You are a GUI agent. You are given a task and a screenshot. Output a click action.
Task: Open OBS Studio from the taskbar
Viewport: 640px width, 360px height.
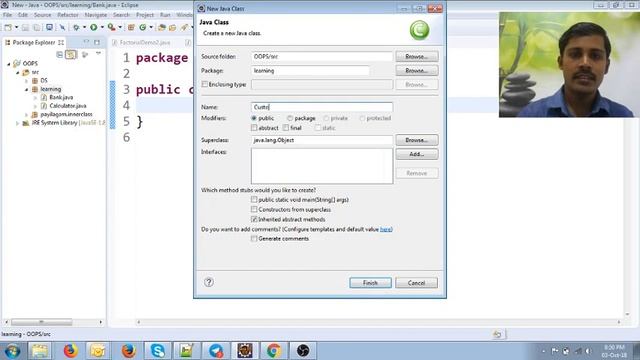pyautogui.click(x=303, y=351)
